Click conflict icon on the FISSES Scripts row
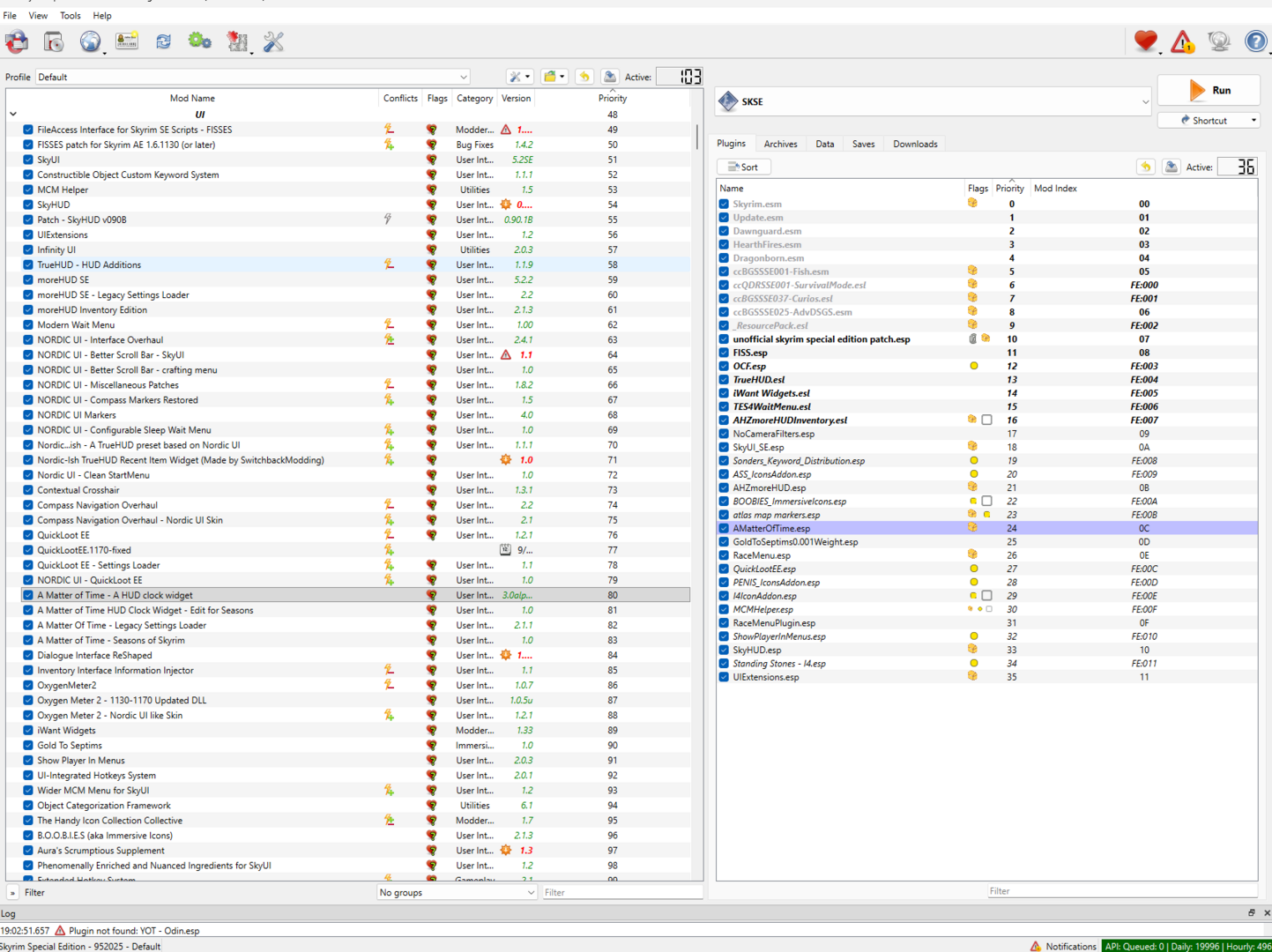Image resolution: width=1272 pixels, height=952 pixels. click(x=389, y=130)
